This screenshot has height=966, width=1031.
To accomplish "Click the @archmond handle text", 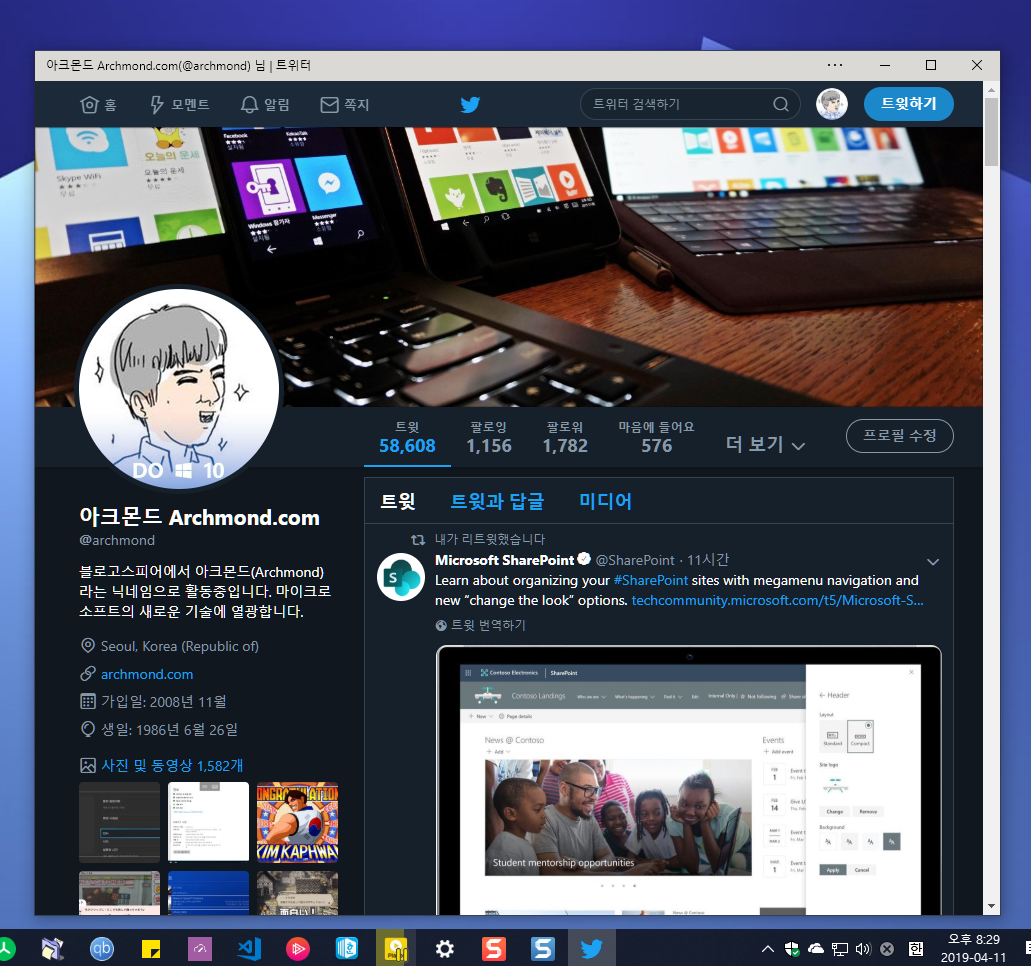I will click(x=117, y=540).
